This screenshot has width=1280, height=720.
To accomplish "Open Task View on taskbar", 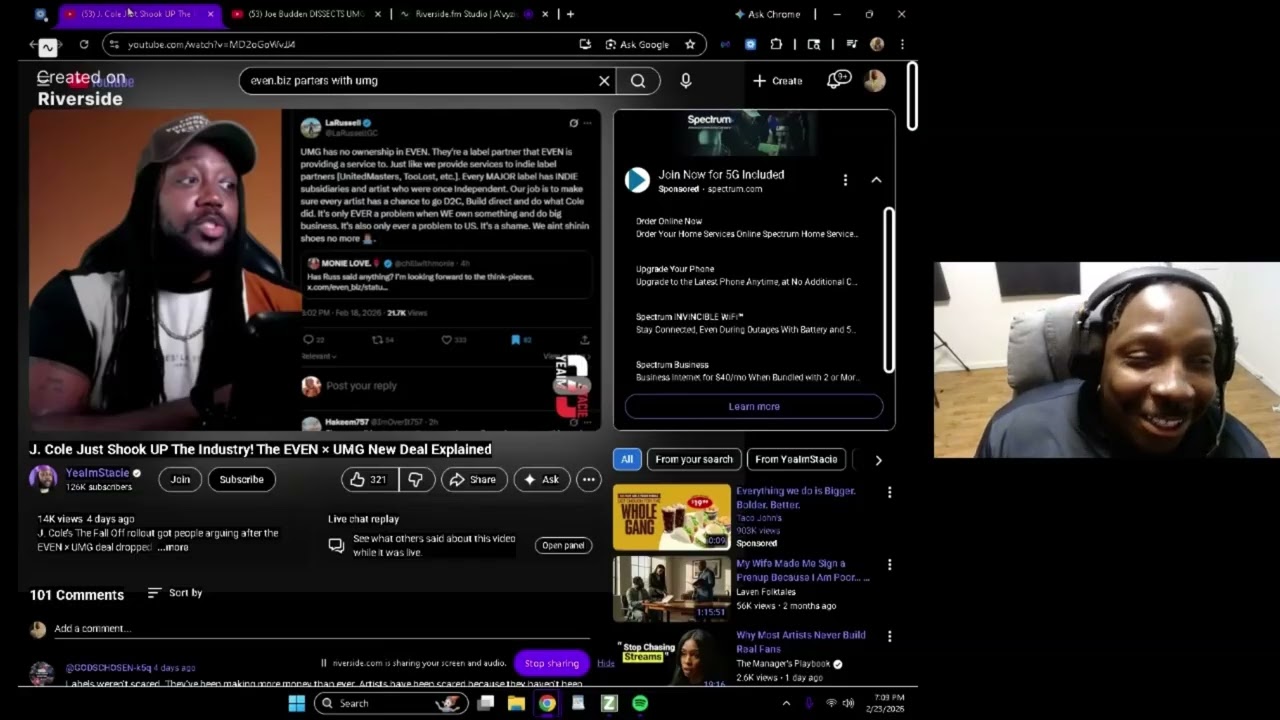I will 485,703.
